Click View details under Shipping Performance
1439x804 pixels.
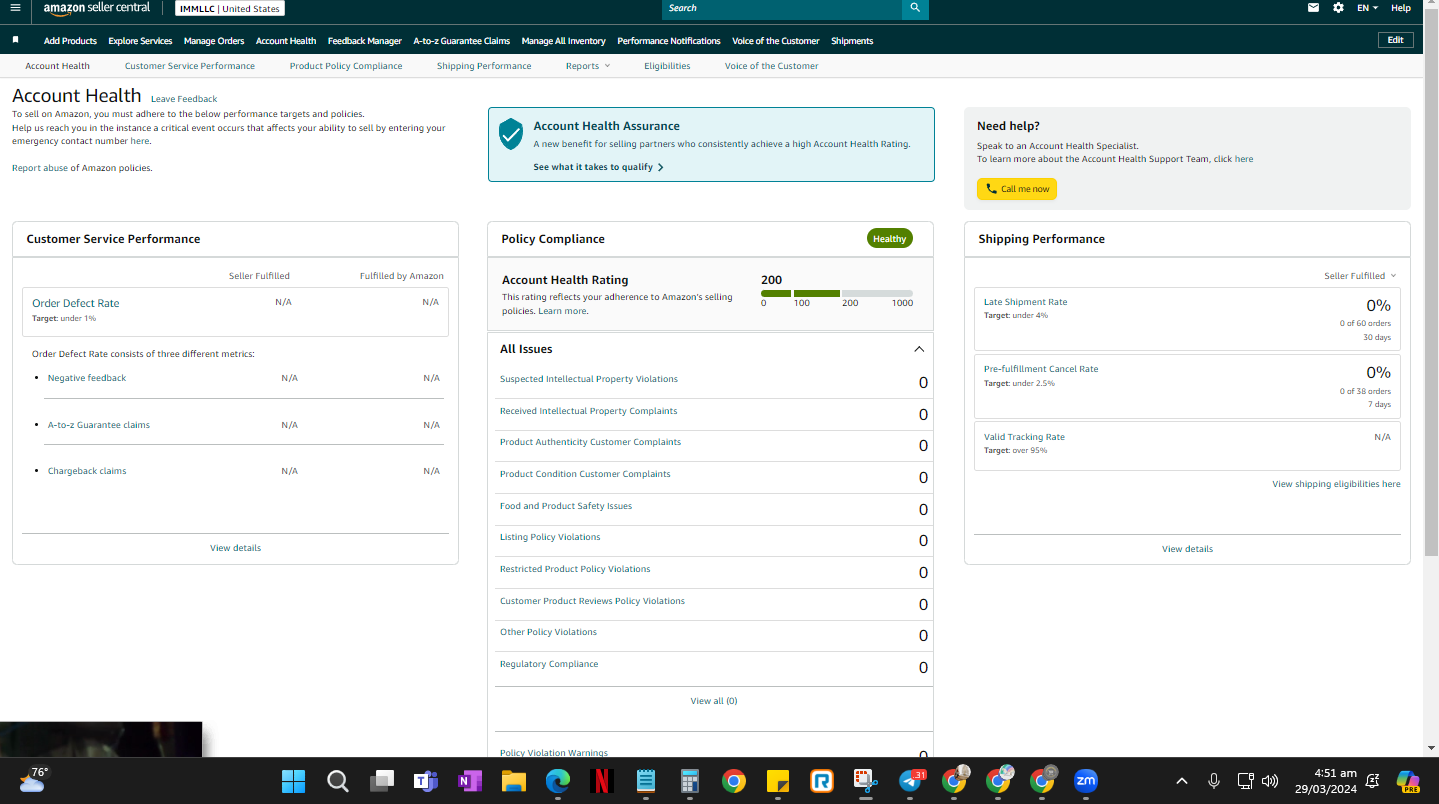coord(1187,549)
